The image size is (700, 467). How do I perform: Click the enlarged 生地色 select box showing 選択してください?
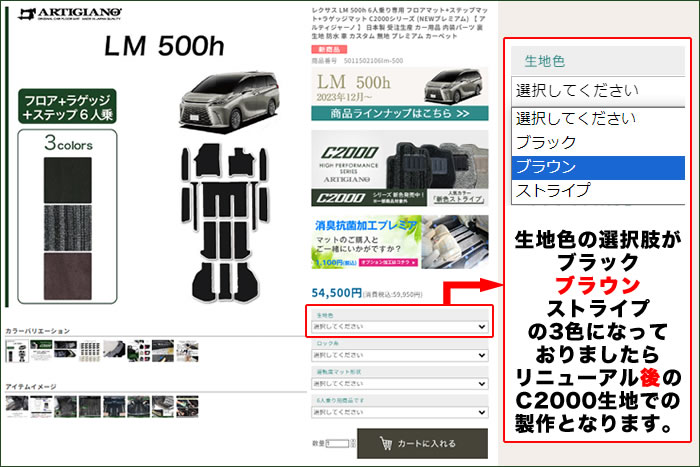(x=598, y=91)
